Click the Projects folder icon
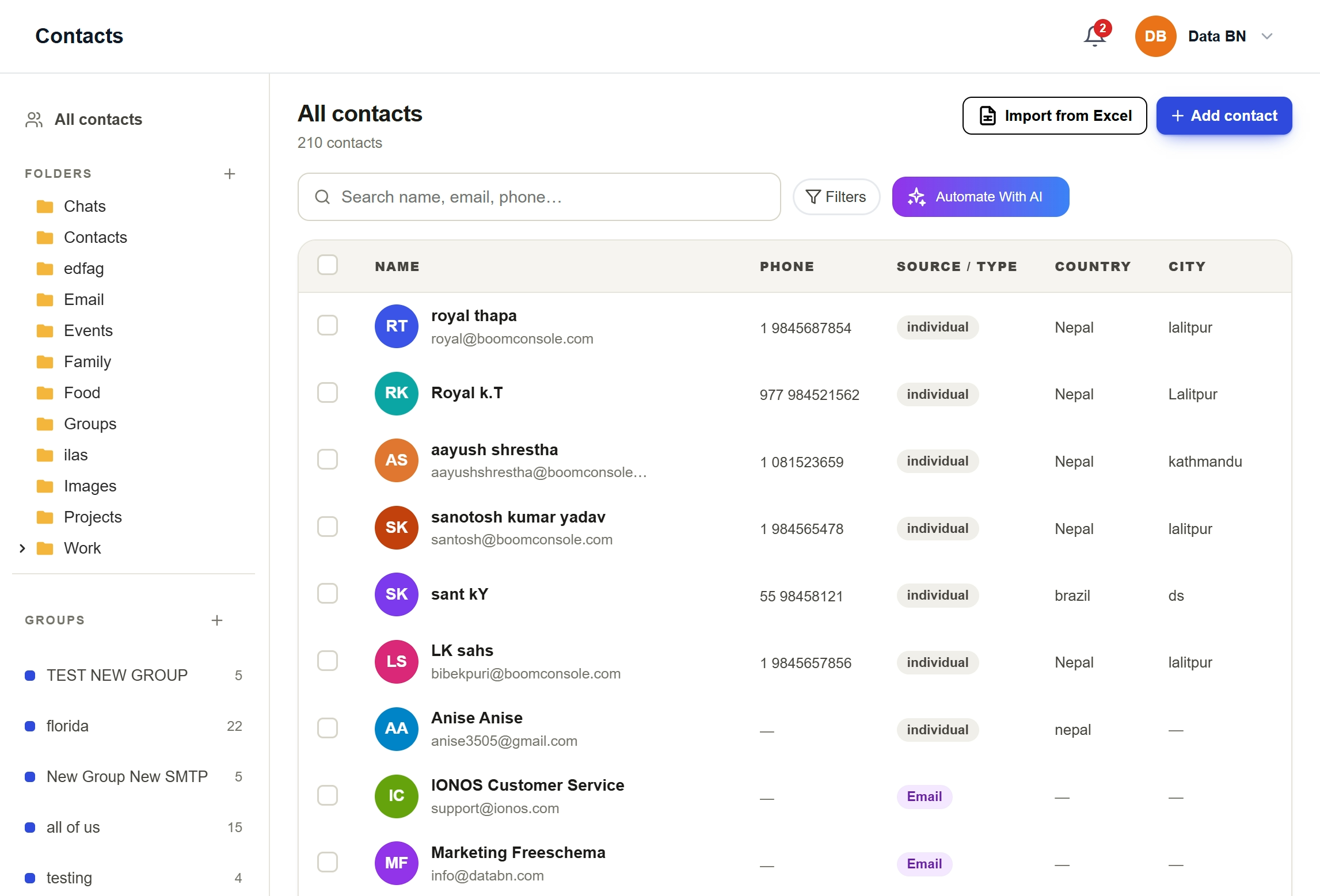This screenshot has height=896, width=1320. (45, 517)
